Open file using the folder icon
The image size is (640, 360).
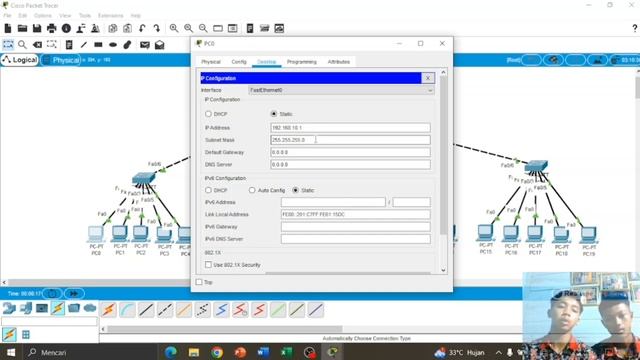pyautogui.click(x=22, y=28)
